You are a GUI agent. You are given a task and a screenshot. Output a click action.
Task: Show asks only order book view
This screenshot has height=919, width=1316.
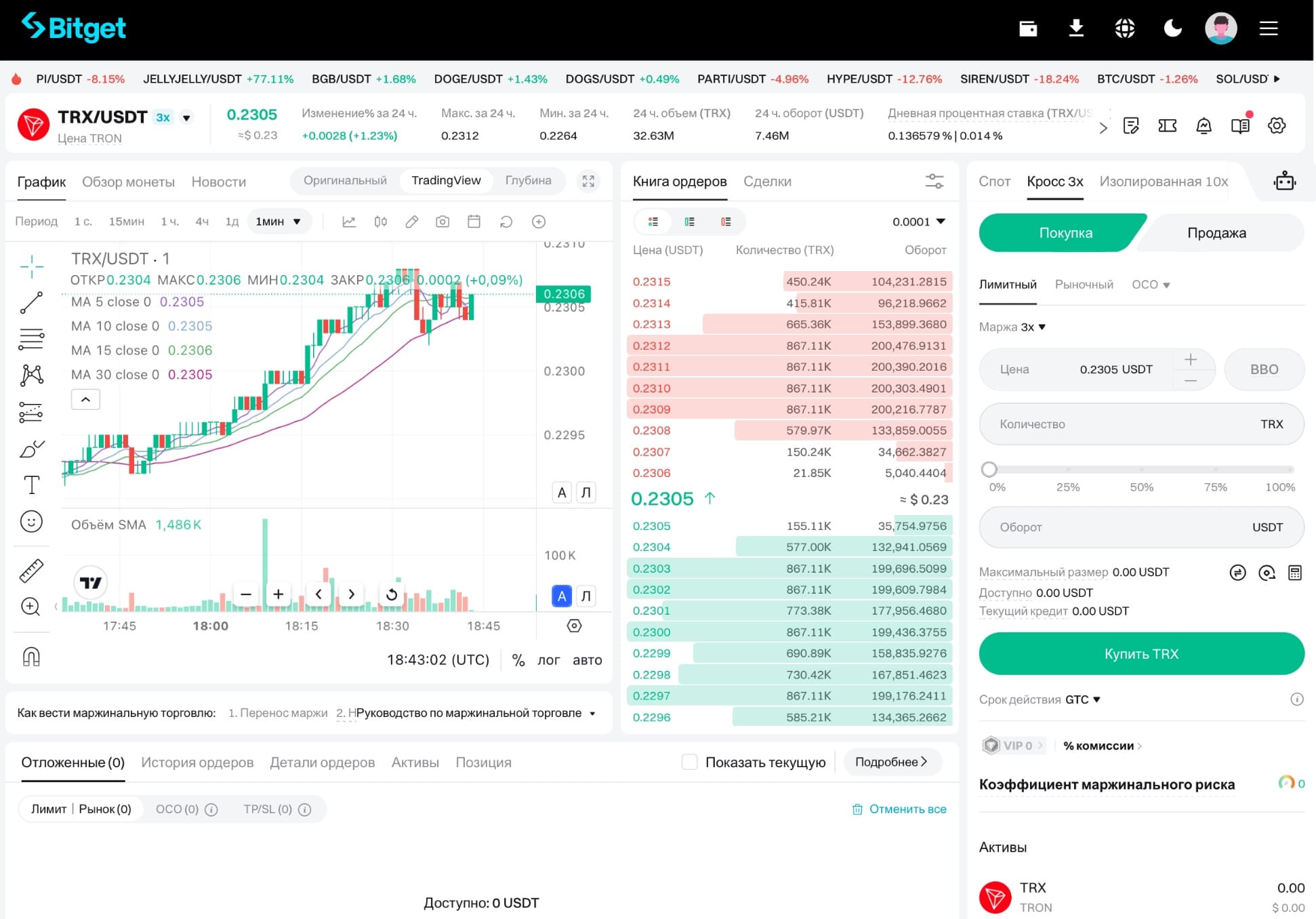(x=726, y=222)
